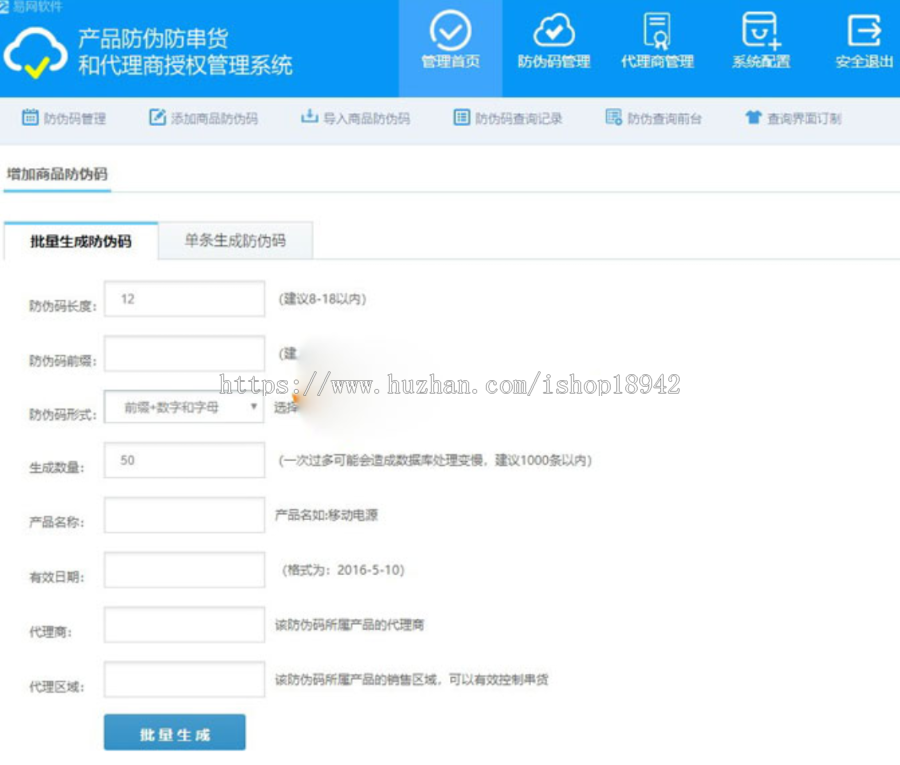Open 代理商管理 certificate icon

[657, 31]
